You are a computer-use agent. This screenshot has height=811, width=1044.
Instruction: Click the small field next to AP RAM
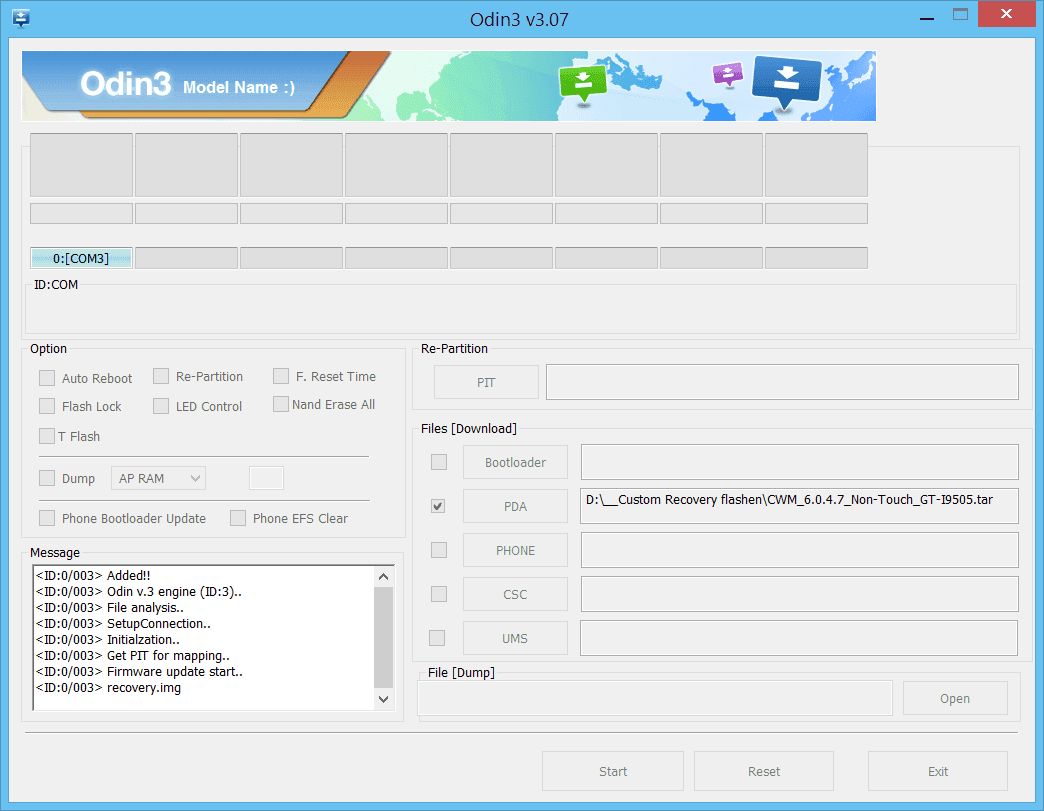pyautogui.click(x=266, y=478)
